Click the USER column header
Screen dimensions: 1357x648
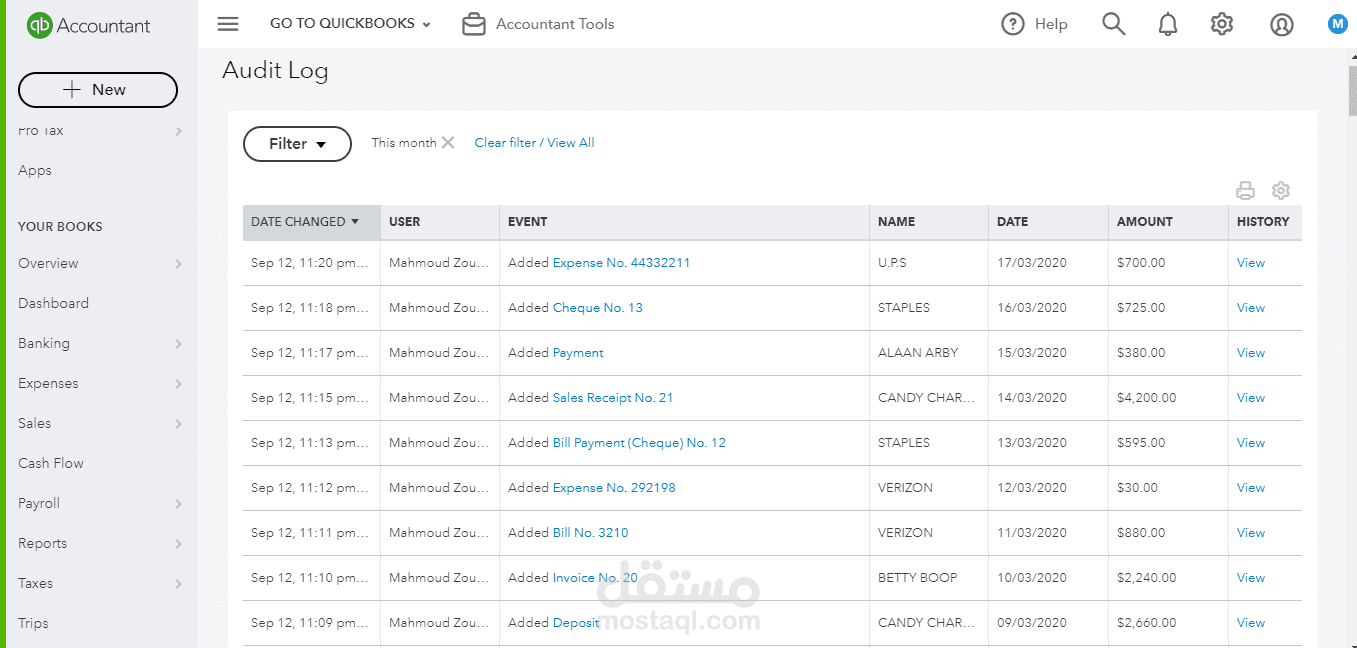point(440,222)
